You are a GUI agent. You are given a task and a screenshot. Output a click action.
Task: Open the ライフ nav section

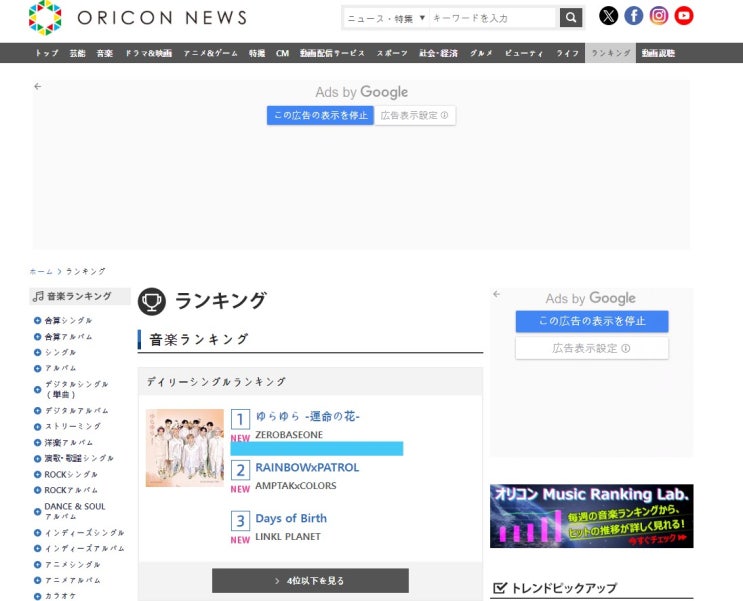[x=568, y=53]
